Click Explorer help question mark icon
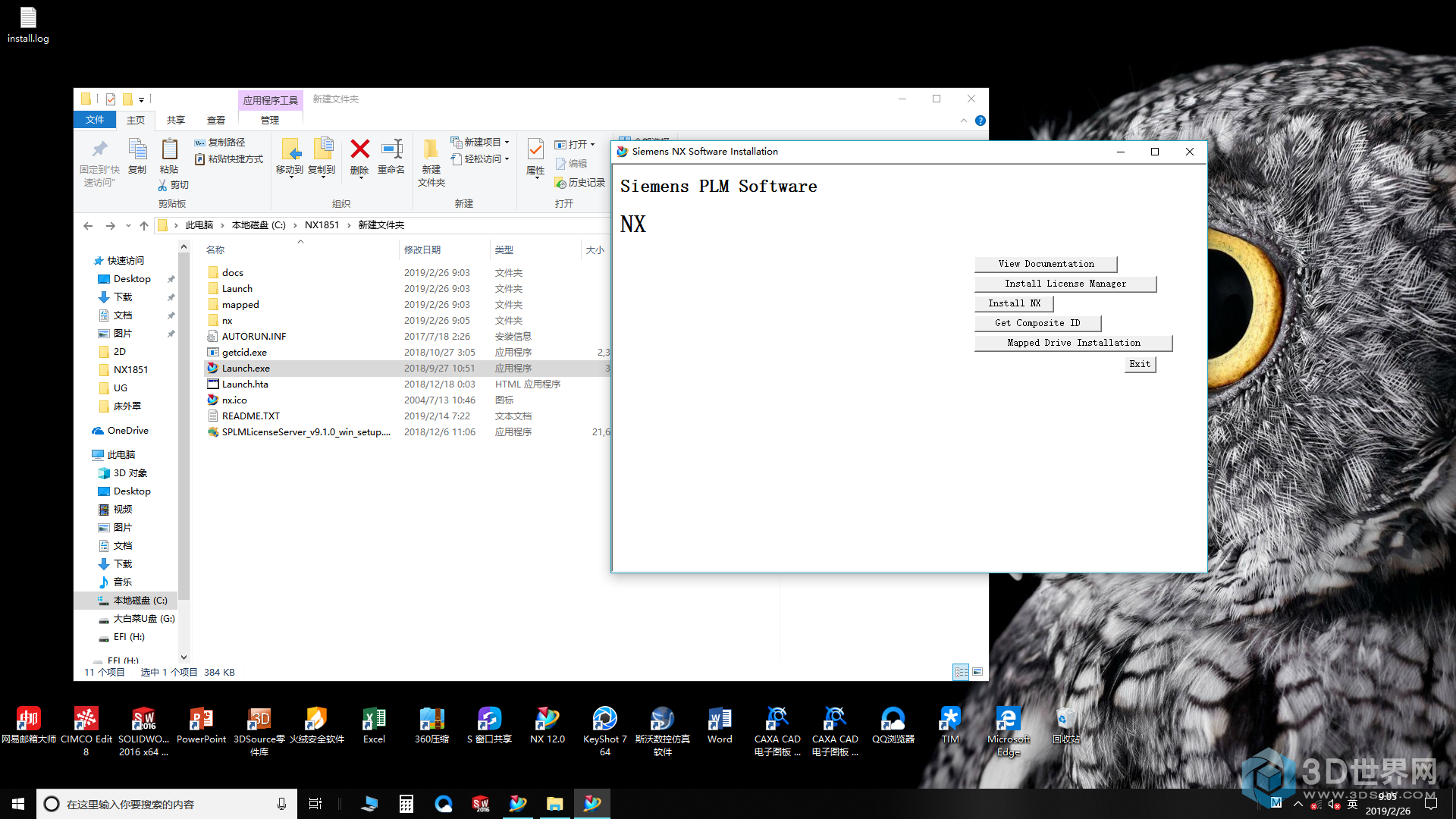This screenshot has height=819, width=1456. pos(980,121)
